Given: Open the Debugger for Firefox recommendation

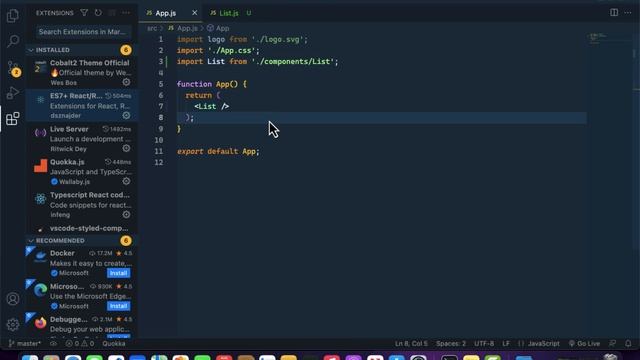Looking at the screenshot, I should point(82,326).
